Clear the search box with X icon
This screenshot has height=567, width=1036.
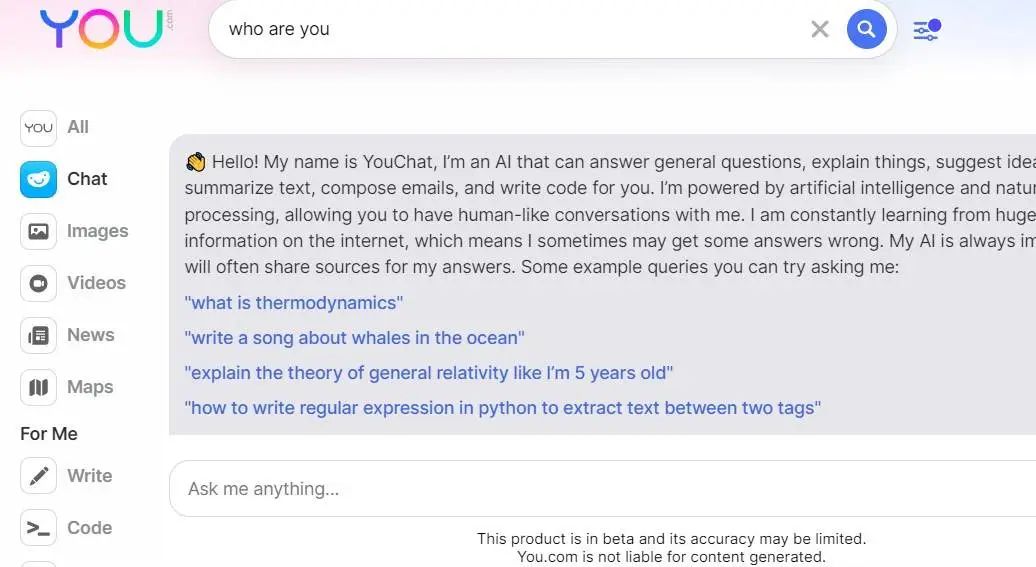pyautogui.click(x=820, y=29)
